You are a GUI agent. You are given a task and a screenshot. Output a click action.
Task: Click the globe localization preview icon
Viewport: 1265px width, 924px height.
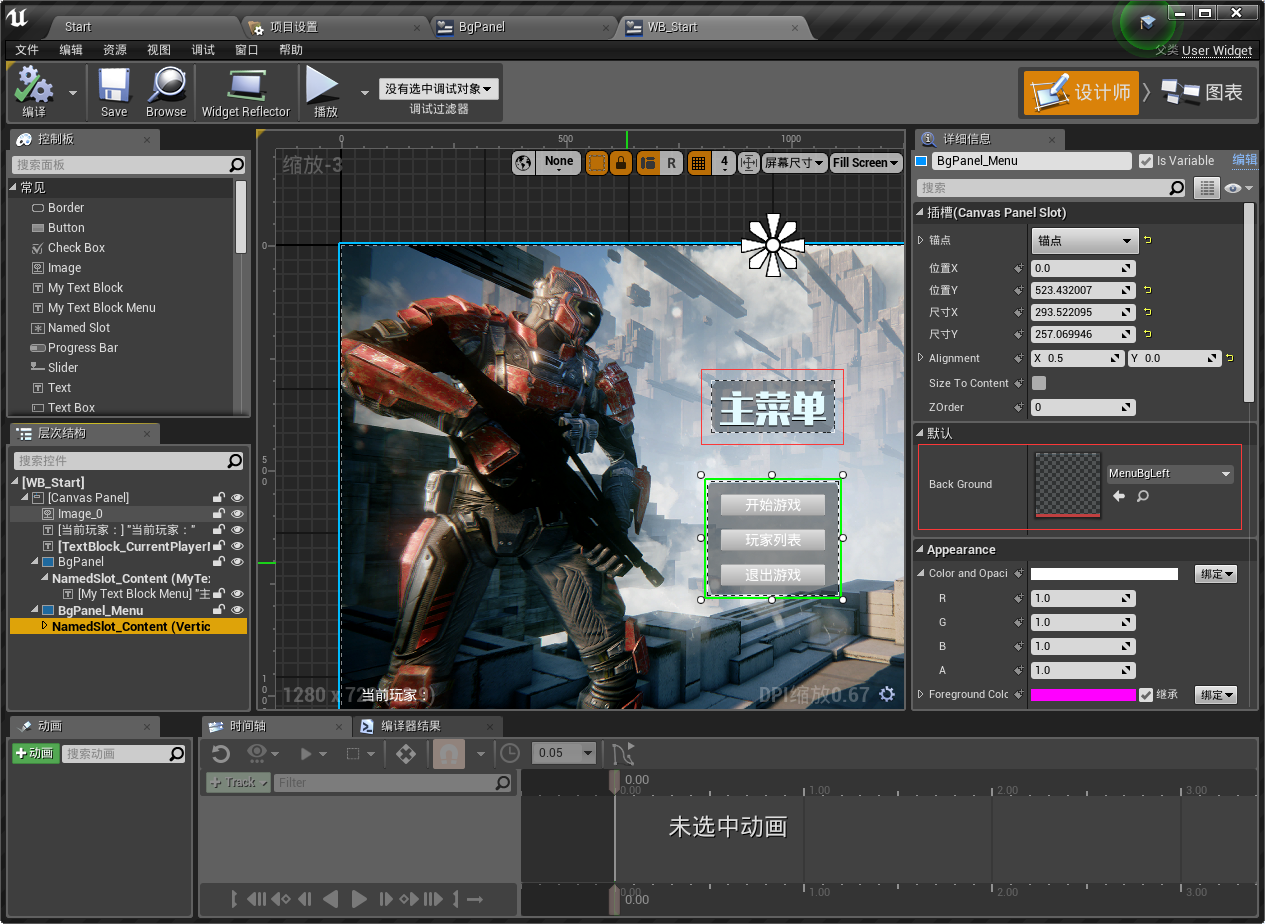(x=524, y=162)
